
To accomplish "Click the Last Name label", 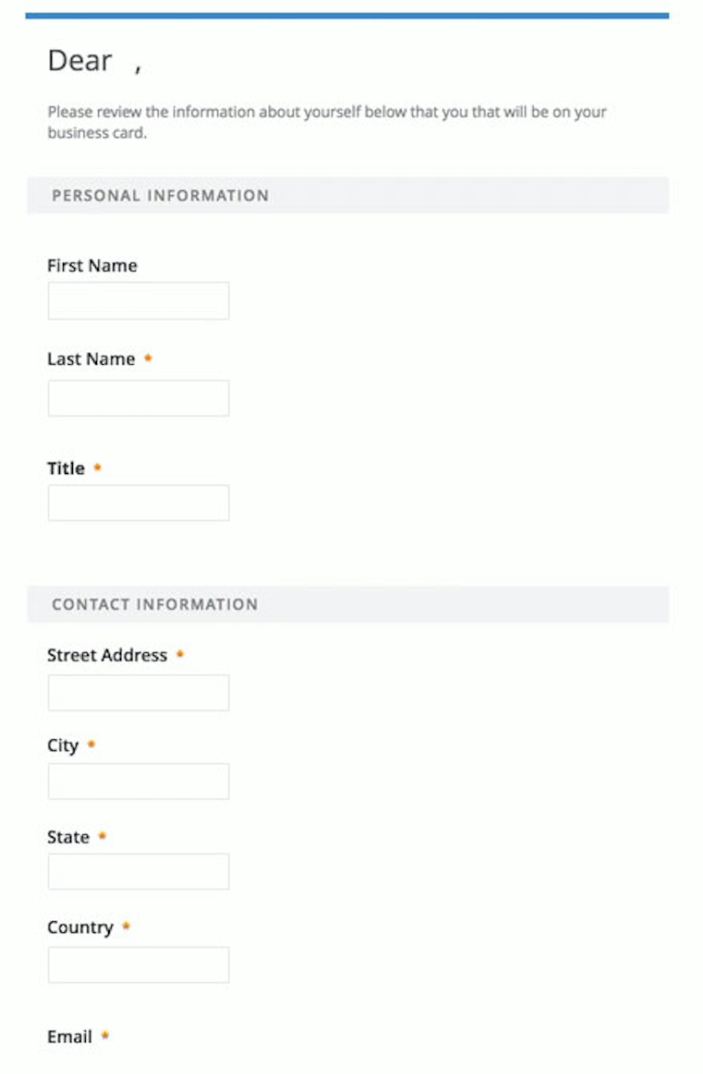I will 91,359.
